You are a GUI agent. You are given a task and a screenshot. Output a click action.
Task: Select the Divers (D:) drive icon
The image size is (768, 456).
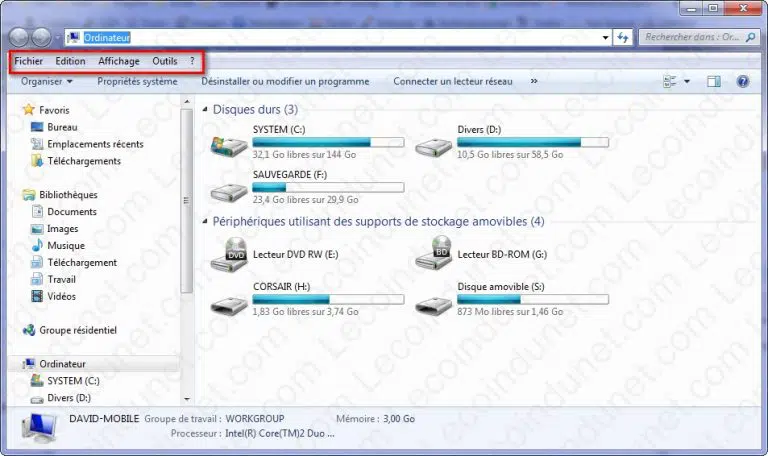pyautogui.click(x=433, y=147)
